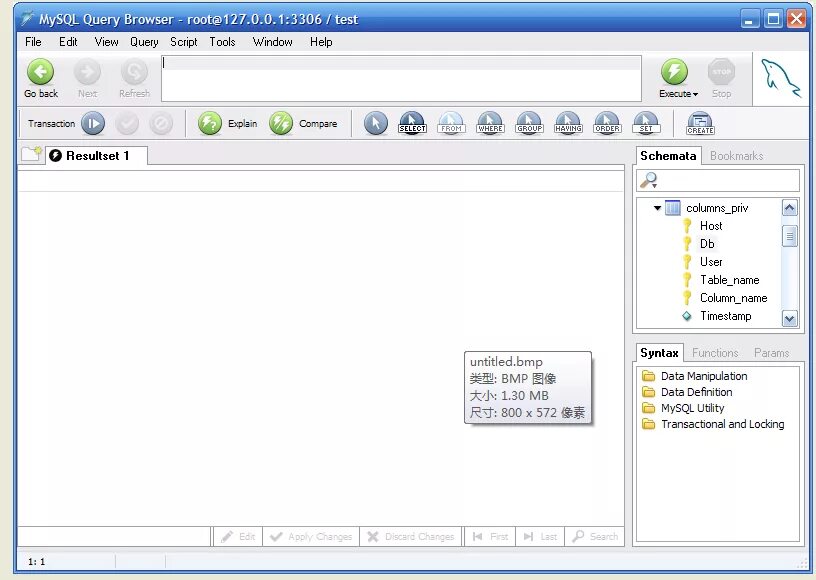The height and width of the screenshot is (580, 816).
Task: Click the CREATE table tool icon
Action: (x=700, y=124)
